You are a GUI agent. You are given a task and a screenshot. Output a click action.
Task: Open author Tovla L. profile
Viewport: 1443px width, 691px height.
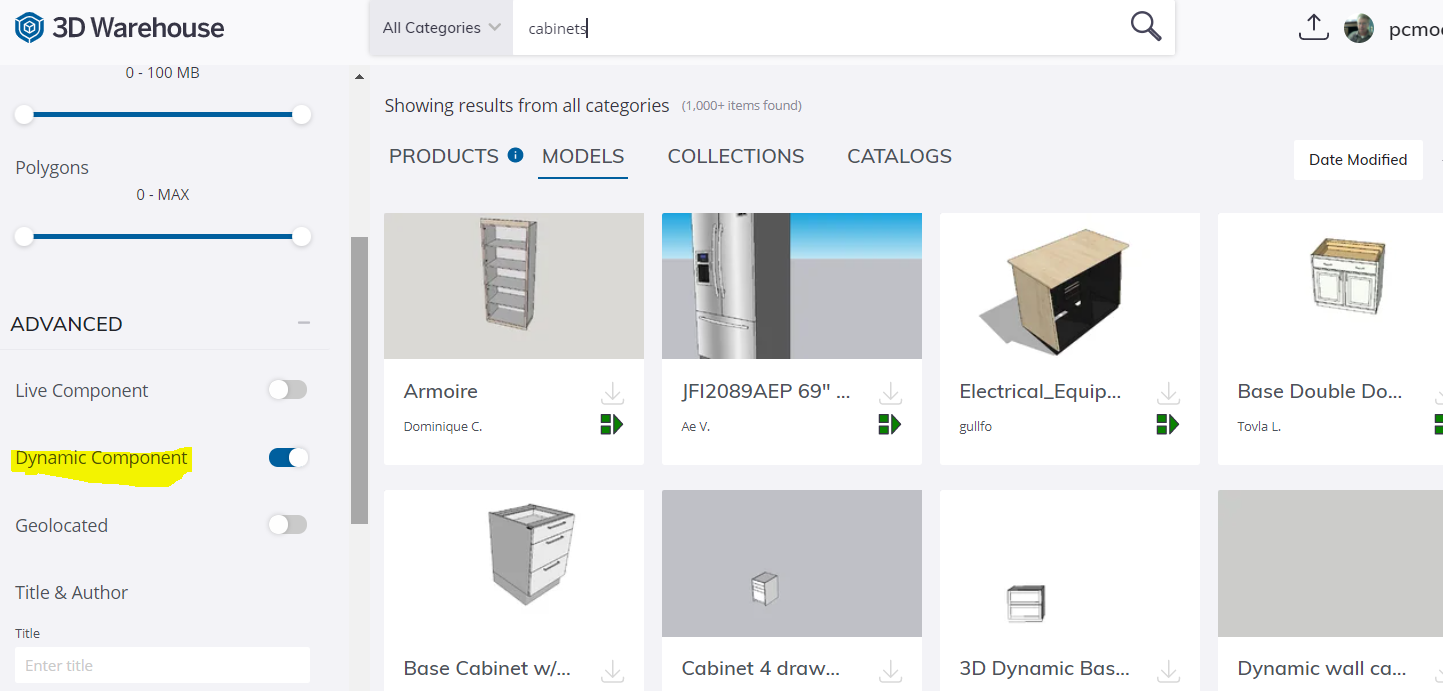(1259, 426)
